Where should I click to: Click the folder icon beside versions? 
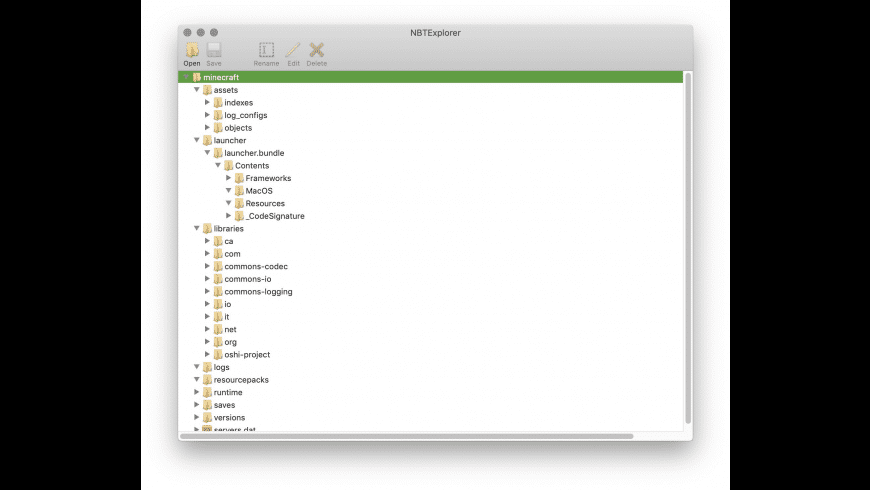(x=207, y=417)
